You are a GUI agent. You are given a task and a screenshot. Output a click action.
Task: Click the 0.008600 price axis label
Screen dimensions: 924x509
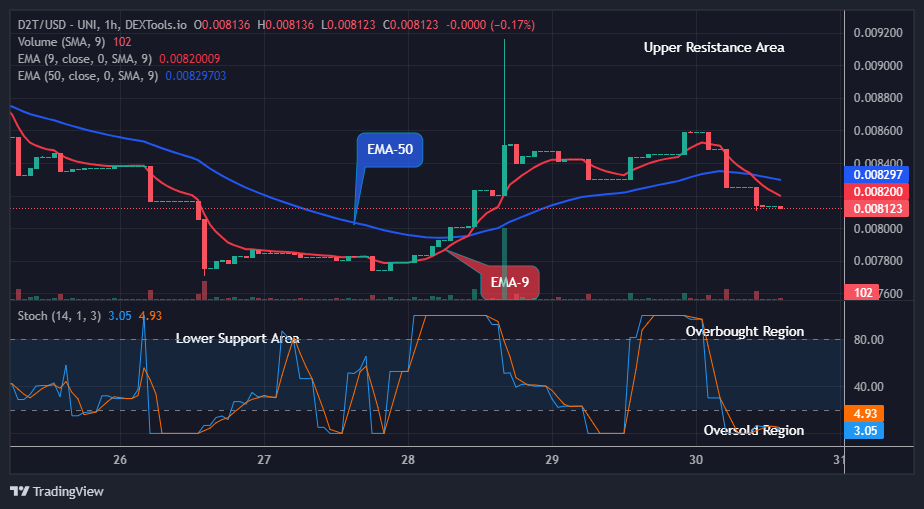[x=878, y=130]
